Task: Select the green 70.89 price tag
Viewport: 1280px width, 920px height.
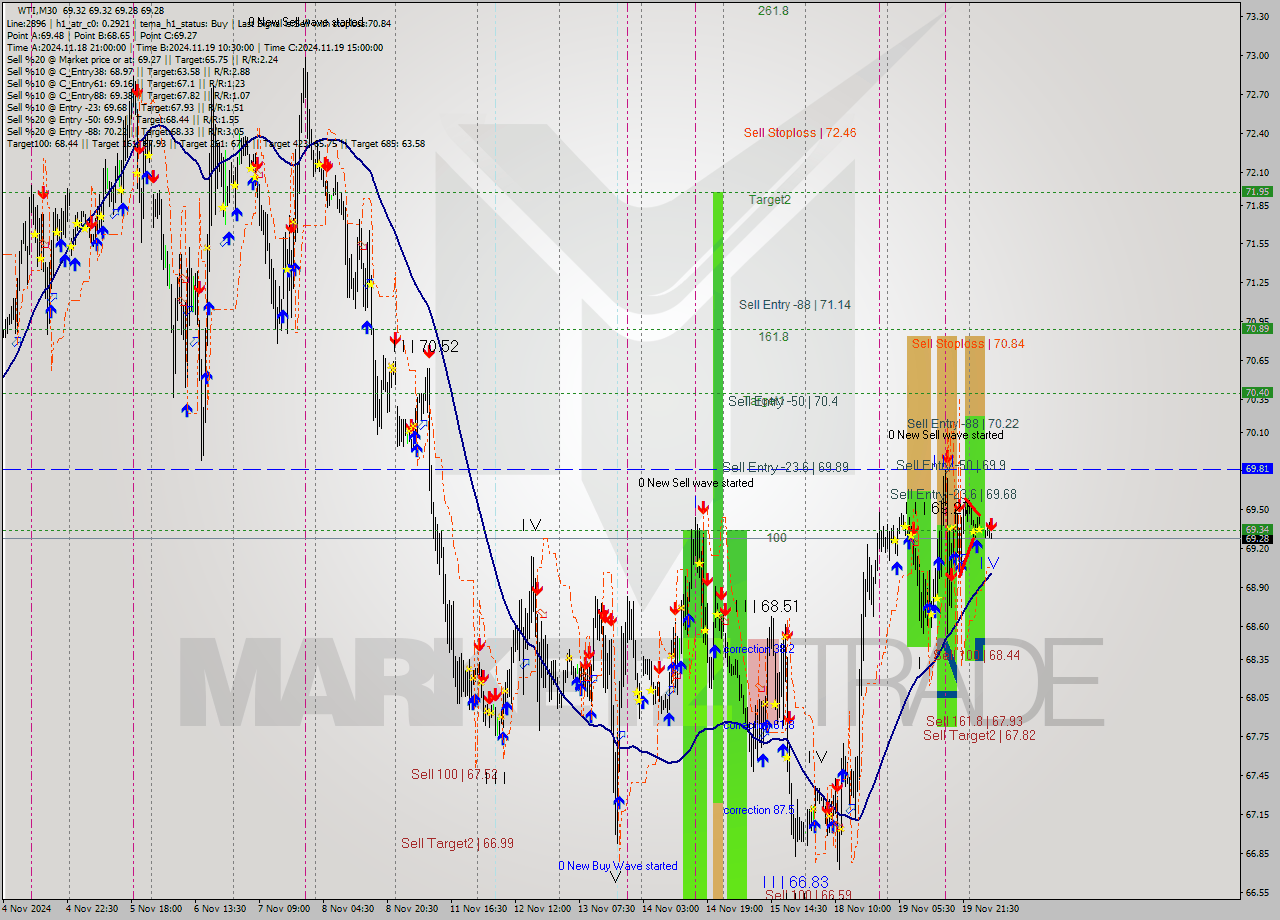Action: pyautogui.click(x=1257, y=328)
